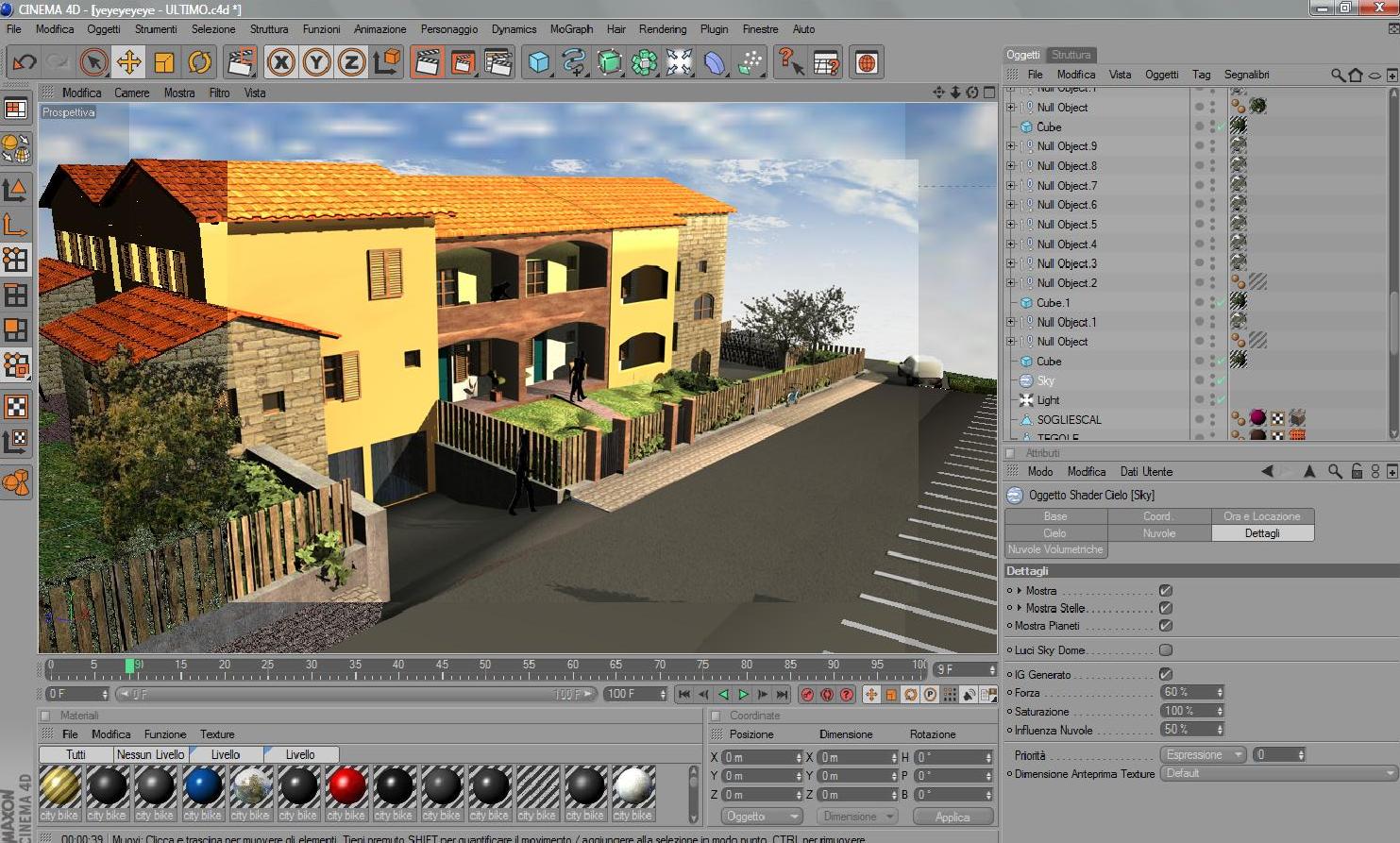Image resolution: width=1400 pixels, height=843 pixels.
Task: Click the blue deformer object icon
Action: coord(715,62)
